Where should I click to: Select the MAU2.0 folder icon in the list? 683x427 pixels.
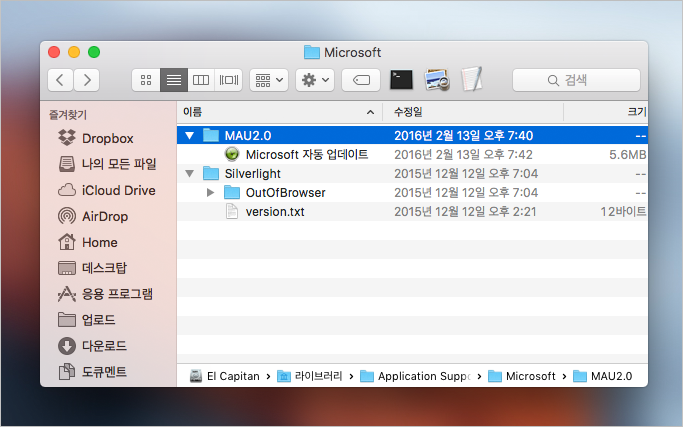tap(211, 135)
